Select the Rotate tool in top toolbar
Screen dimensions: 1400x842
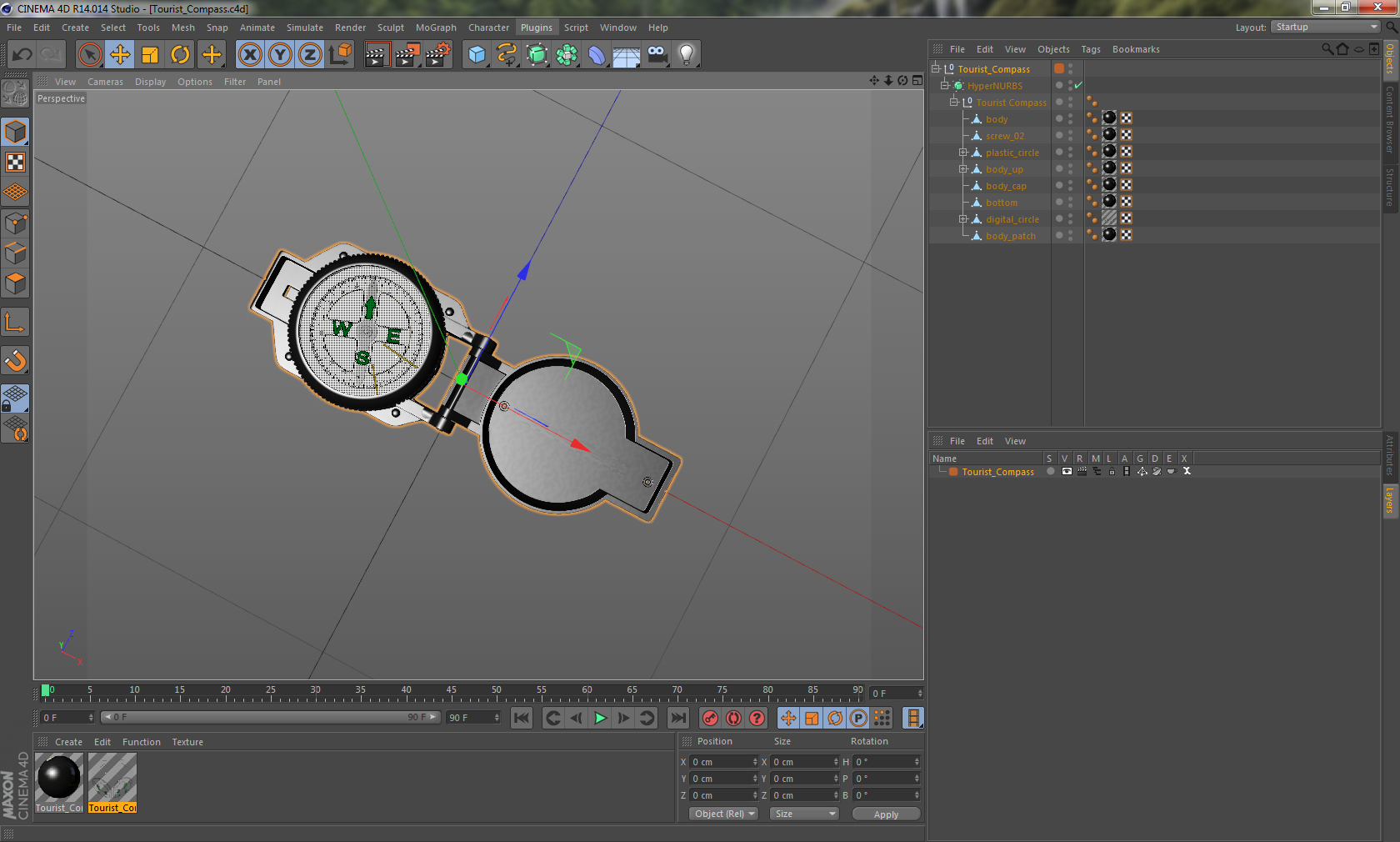pos(180,55)
